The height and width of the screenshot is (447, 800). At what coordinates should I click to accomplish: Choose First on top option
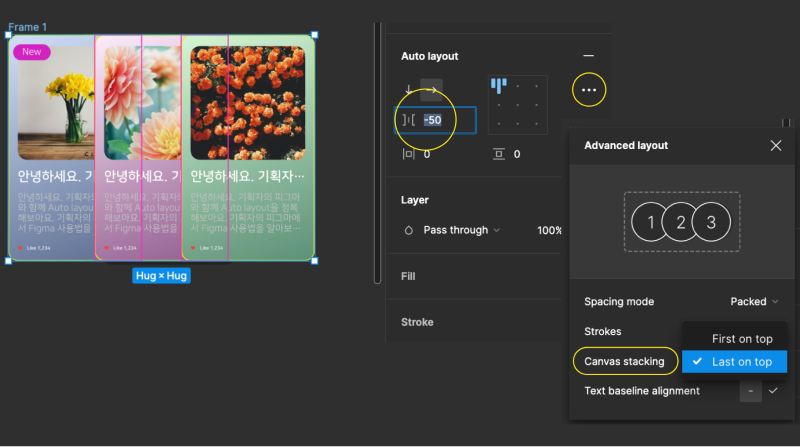pos(734,339)
